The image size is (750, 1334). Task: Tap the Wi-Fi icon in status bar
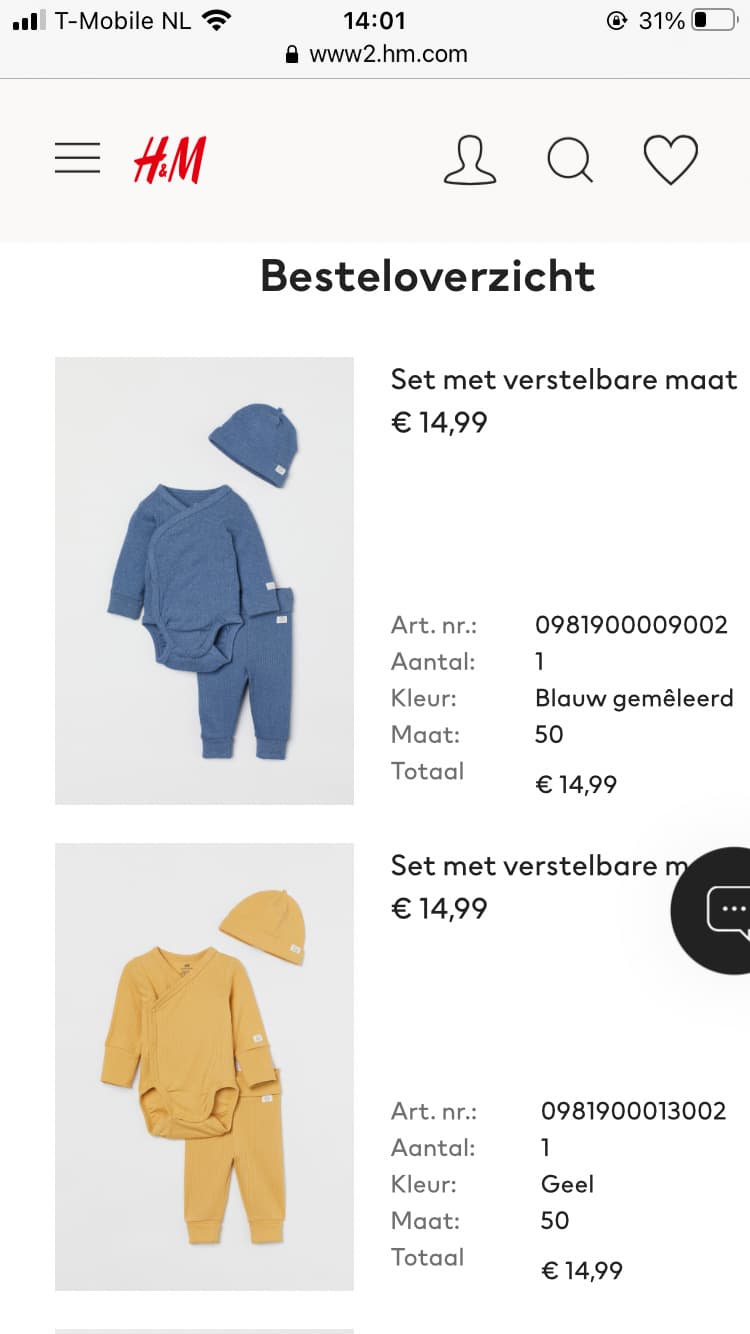(x=216, y=20)
